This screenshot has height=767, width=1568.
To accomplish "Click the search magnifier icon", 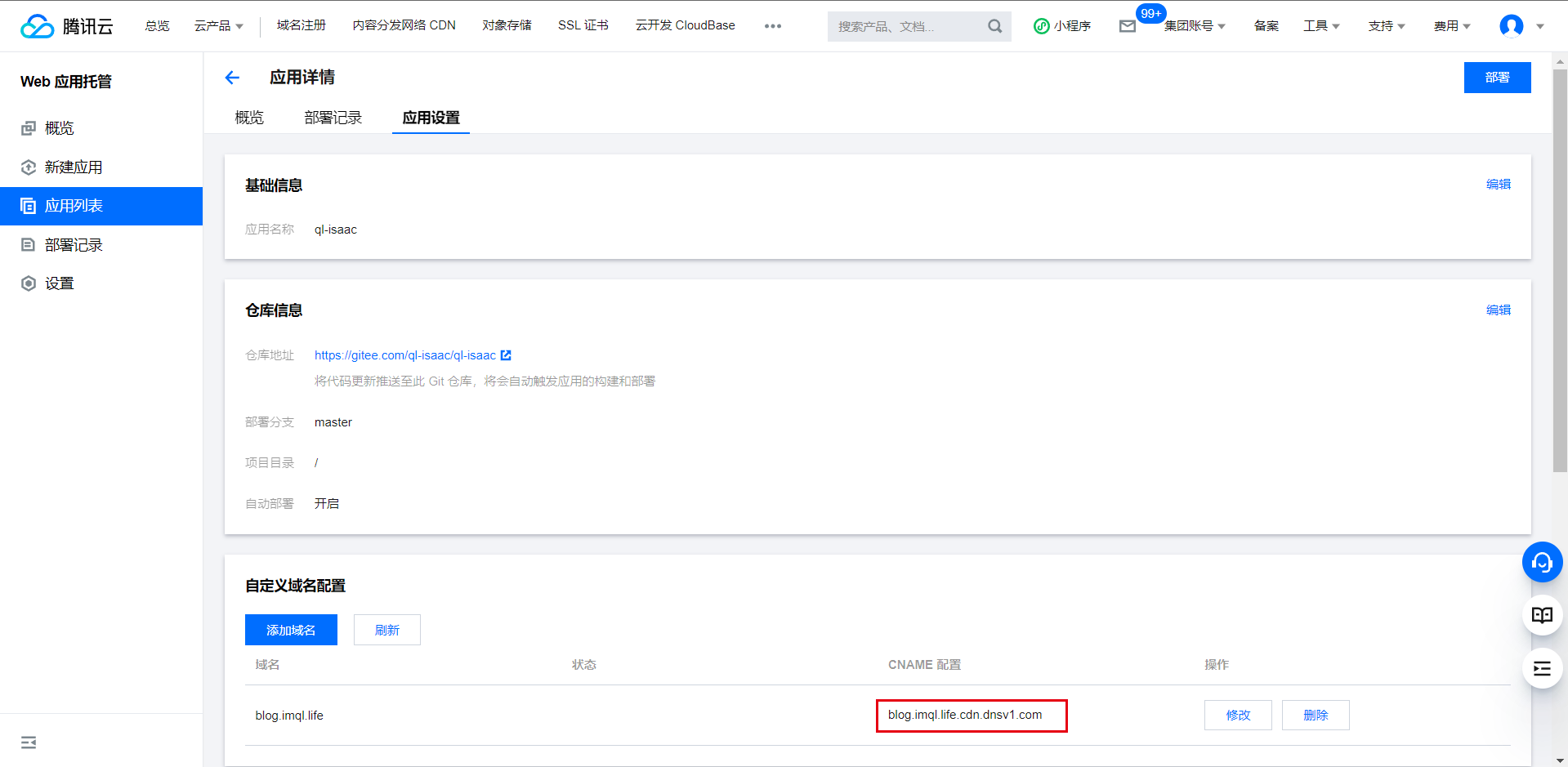I will [994, 26].
